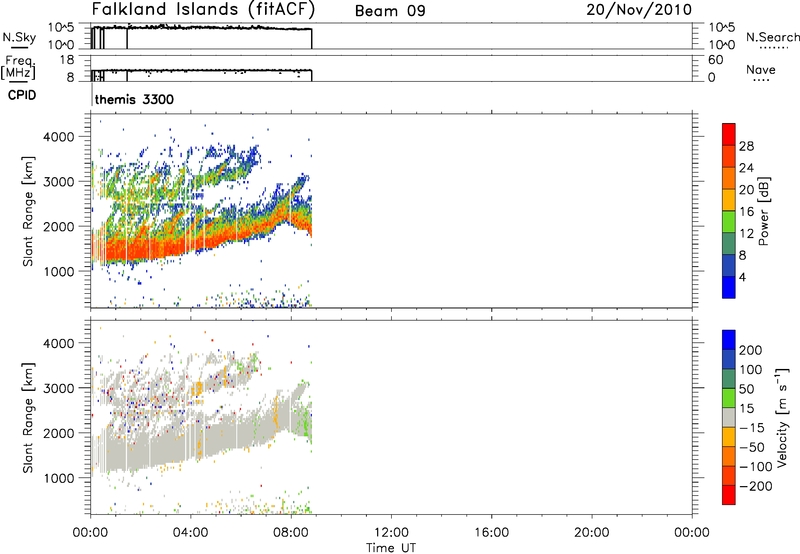Click the red swatch of Power colorbar

(x=729, y=134)
